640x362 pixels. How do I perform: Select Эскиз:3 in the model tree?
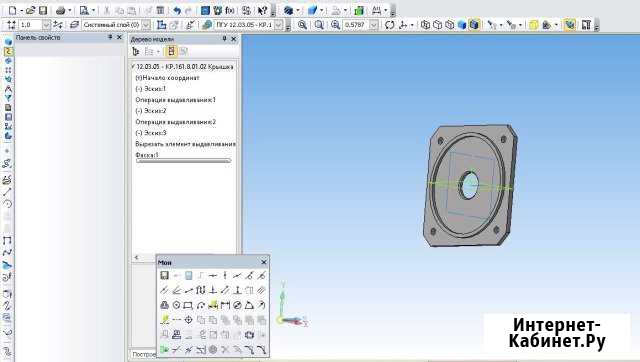[151, 133]
